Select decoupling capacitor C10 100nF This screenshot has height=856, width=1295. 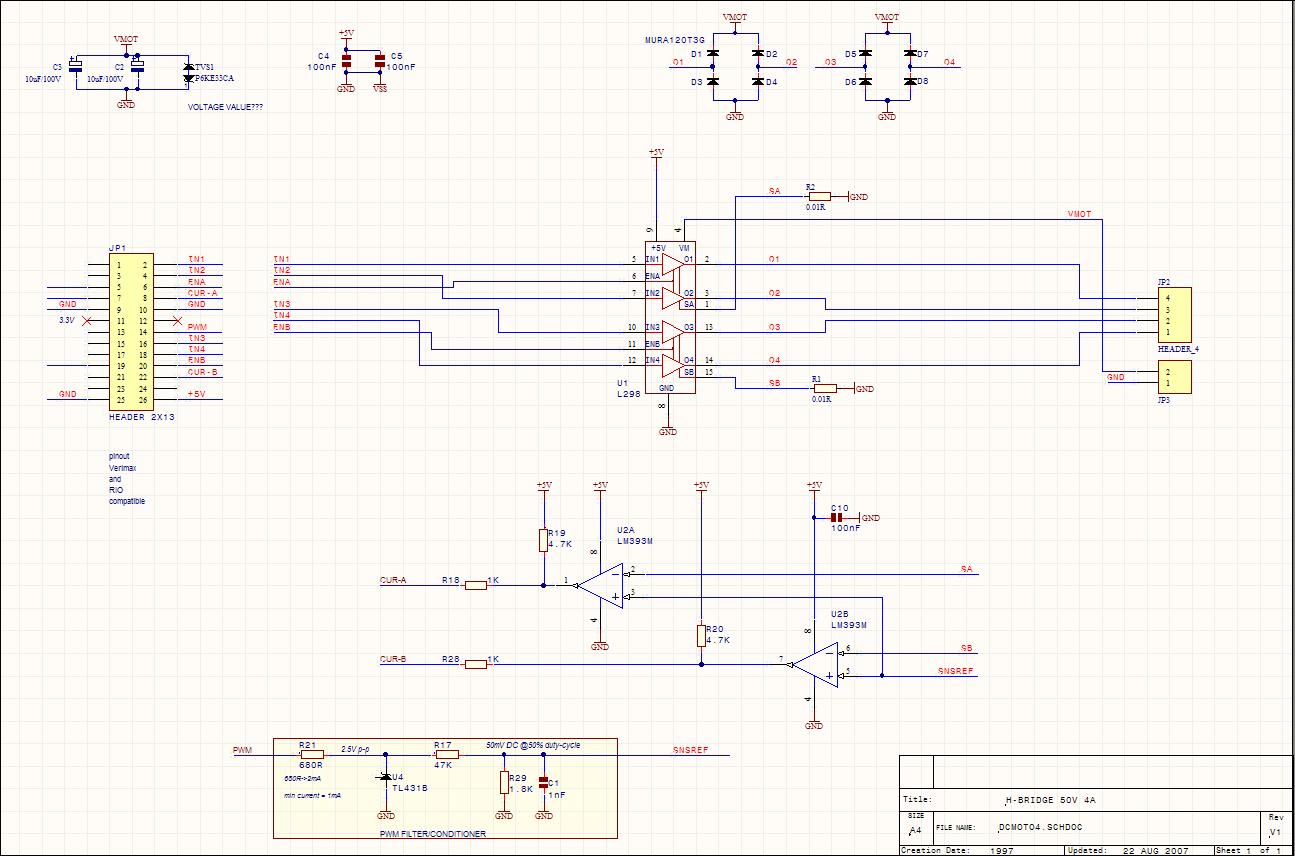[838, 517]
